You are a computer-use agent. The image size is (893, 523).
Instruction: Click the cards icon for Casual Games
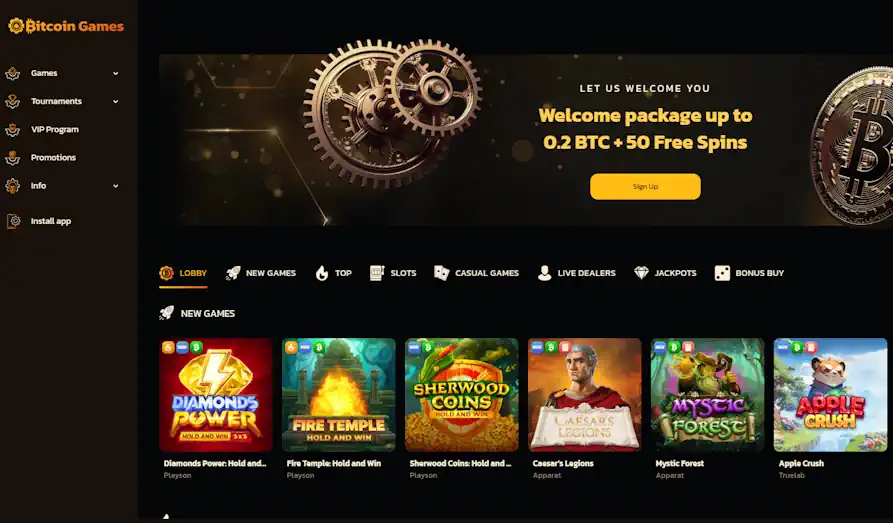(x=441, y=273)
